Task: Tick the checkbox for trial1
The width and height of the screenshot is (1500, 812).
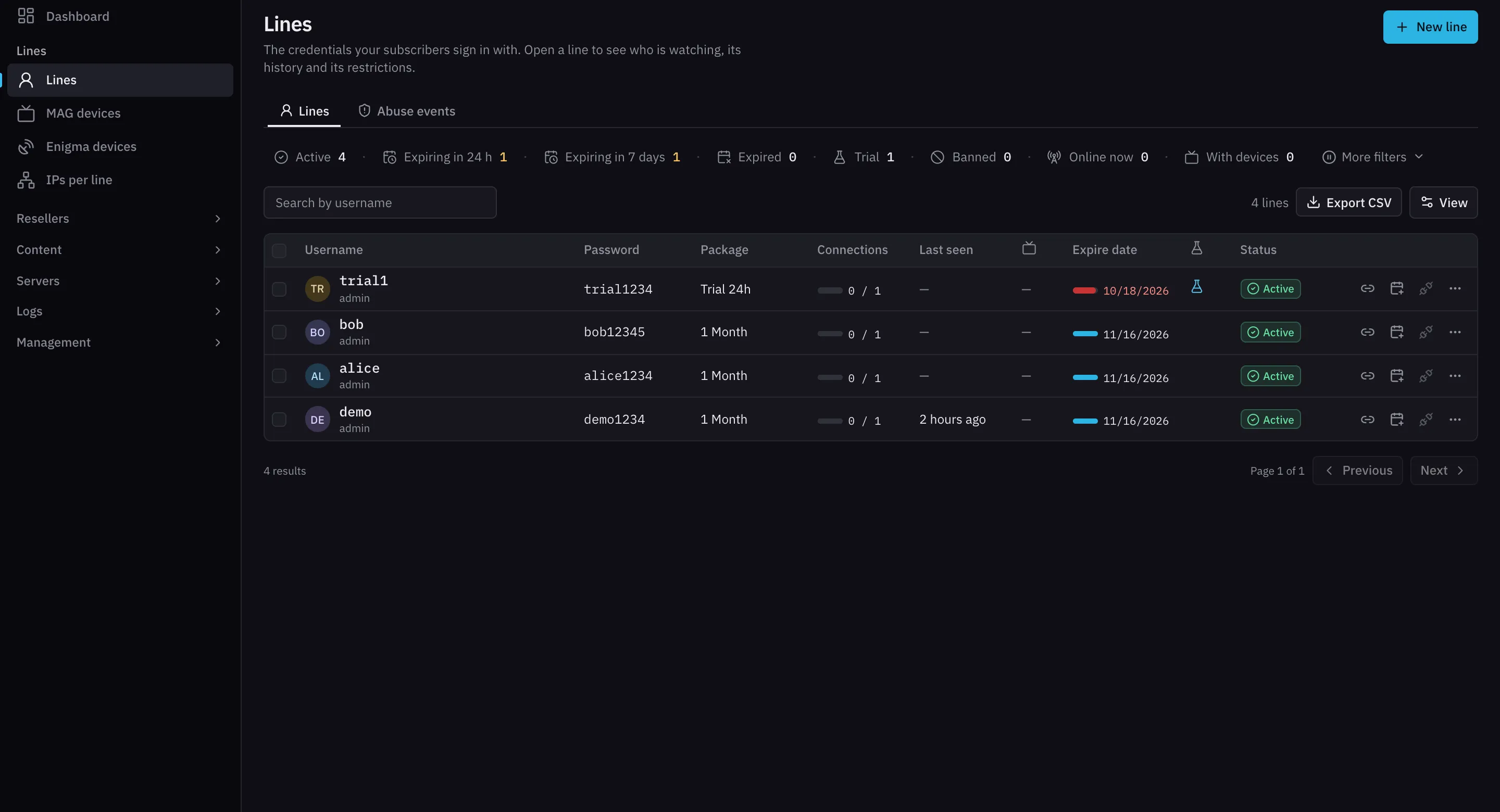Action: [279, 289]
